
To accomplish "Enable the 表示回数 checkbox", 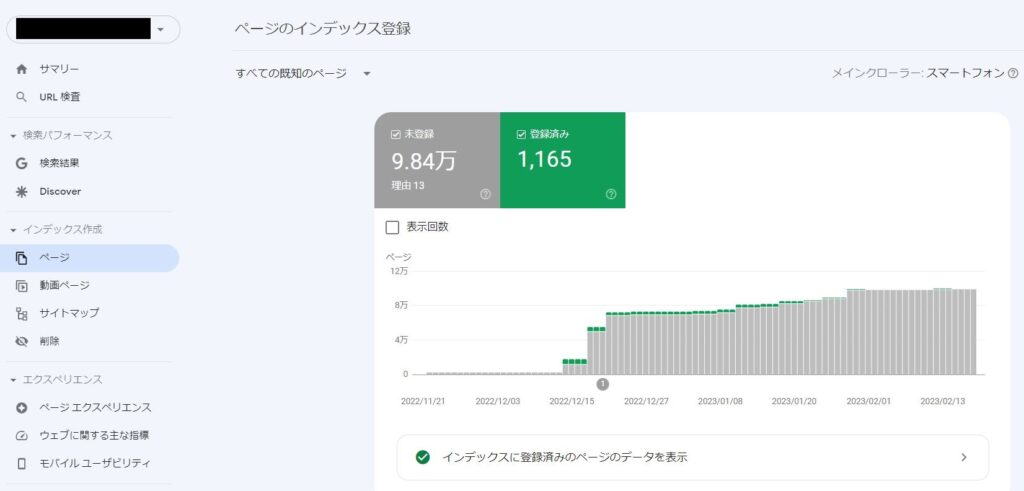I will (392, 227).
